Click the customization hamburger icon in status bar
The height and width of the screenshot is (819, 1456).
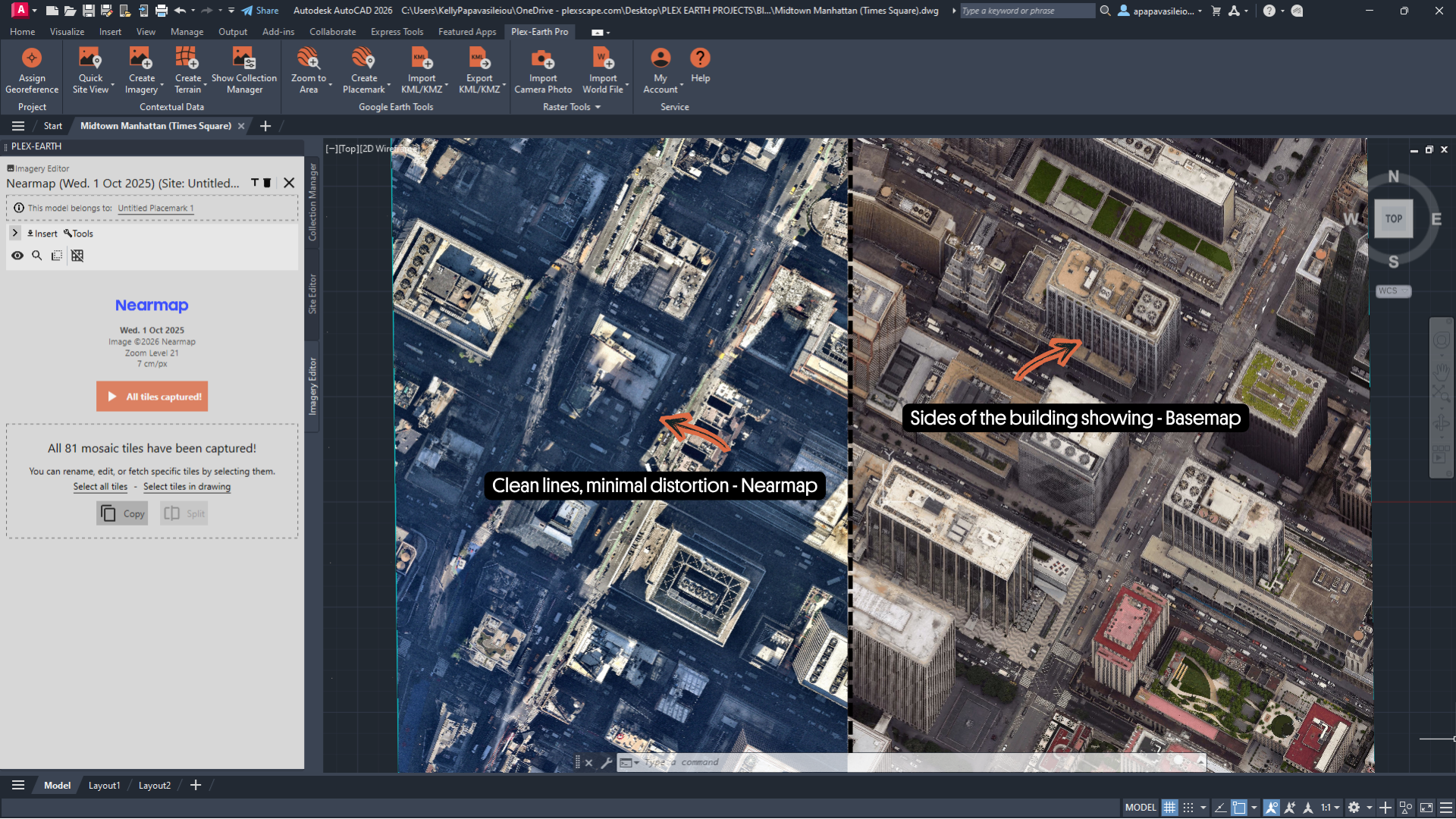click(x=1446, y=808)
